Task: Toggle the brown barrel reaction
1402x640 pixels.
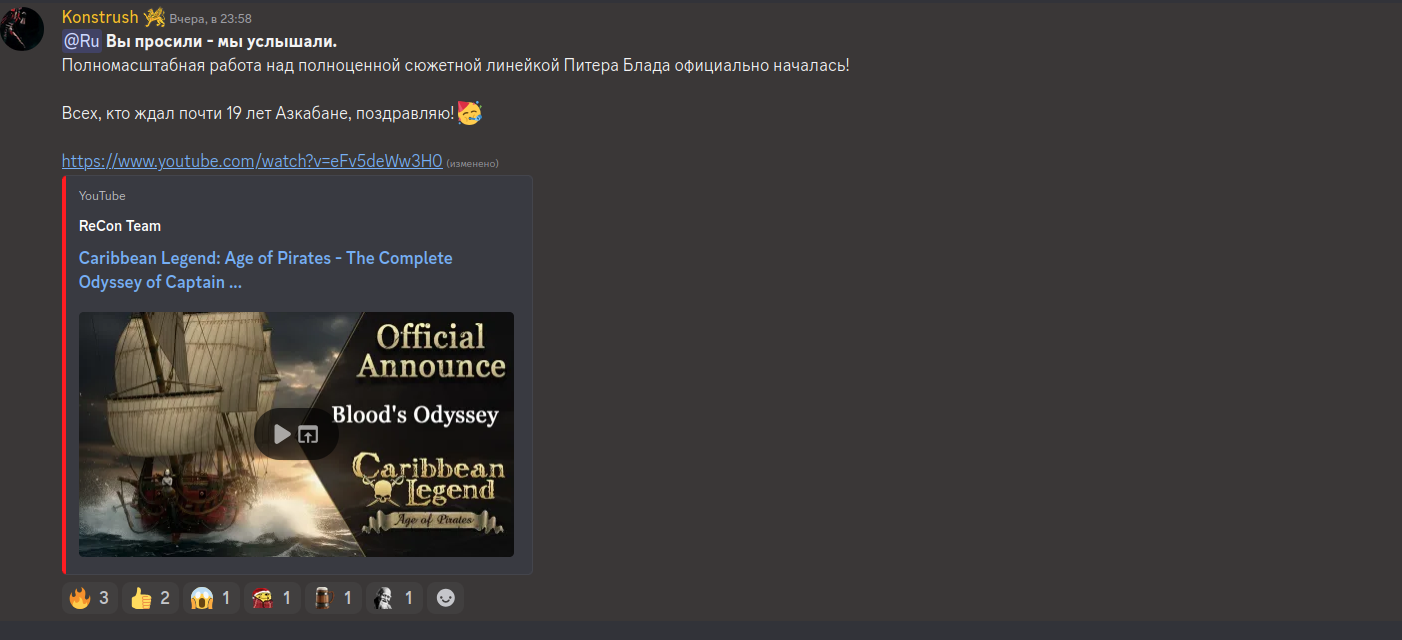Action: point(333,598)
